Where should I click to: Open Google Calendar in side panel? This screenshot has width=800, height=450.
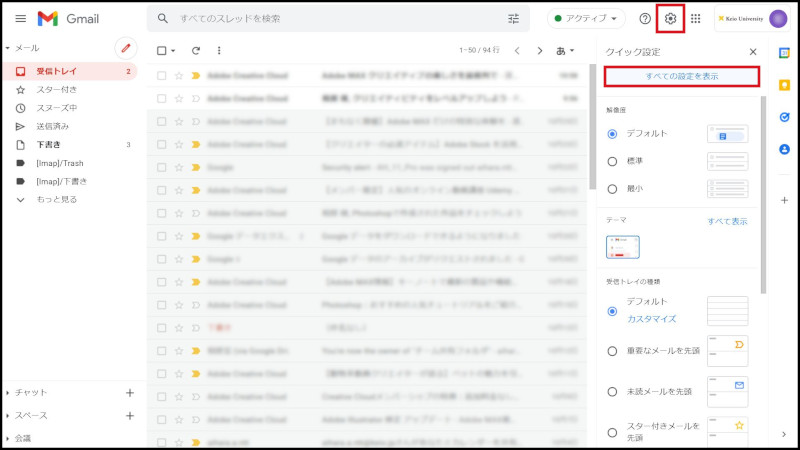point(785,54)
